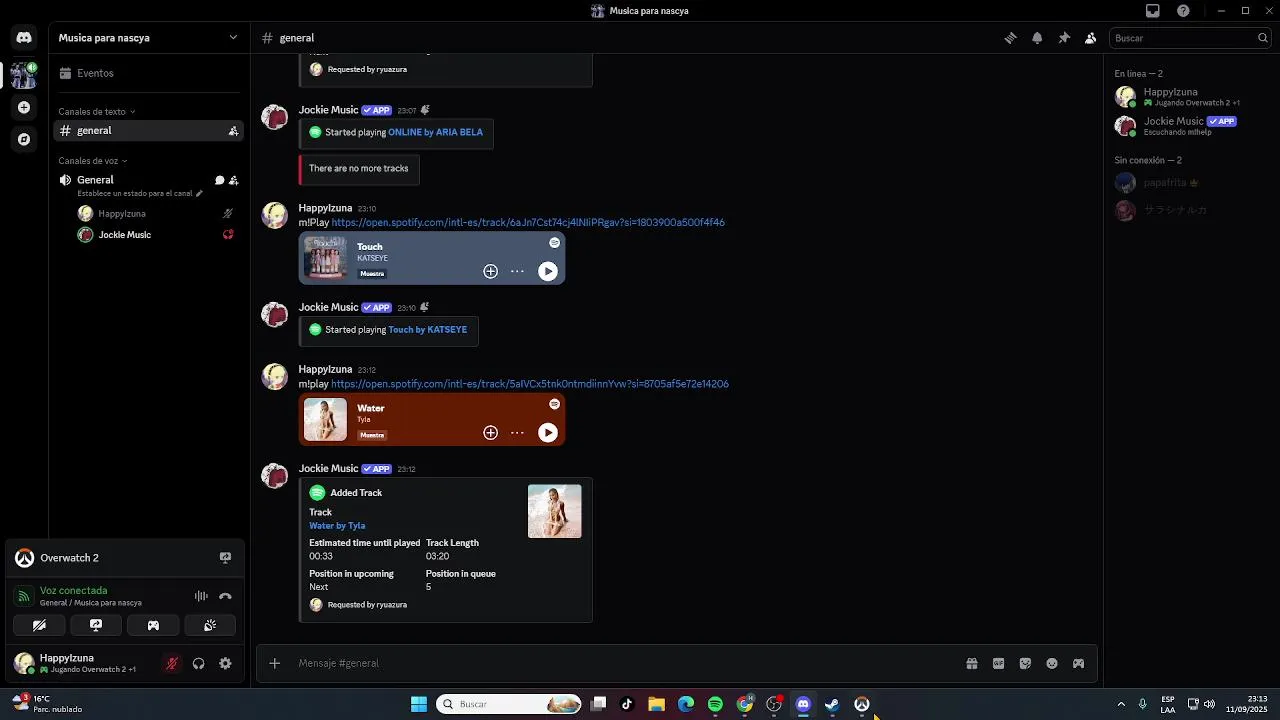Invite people to the General voice channel
The height and width of the screenshot is (720, 1280).
(233, 180)
